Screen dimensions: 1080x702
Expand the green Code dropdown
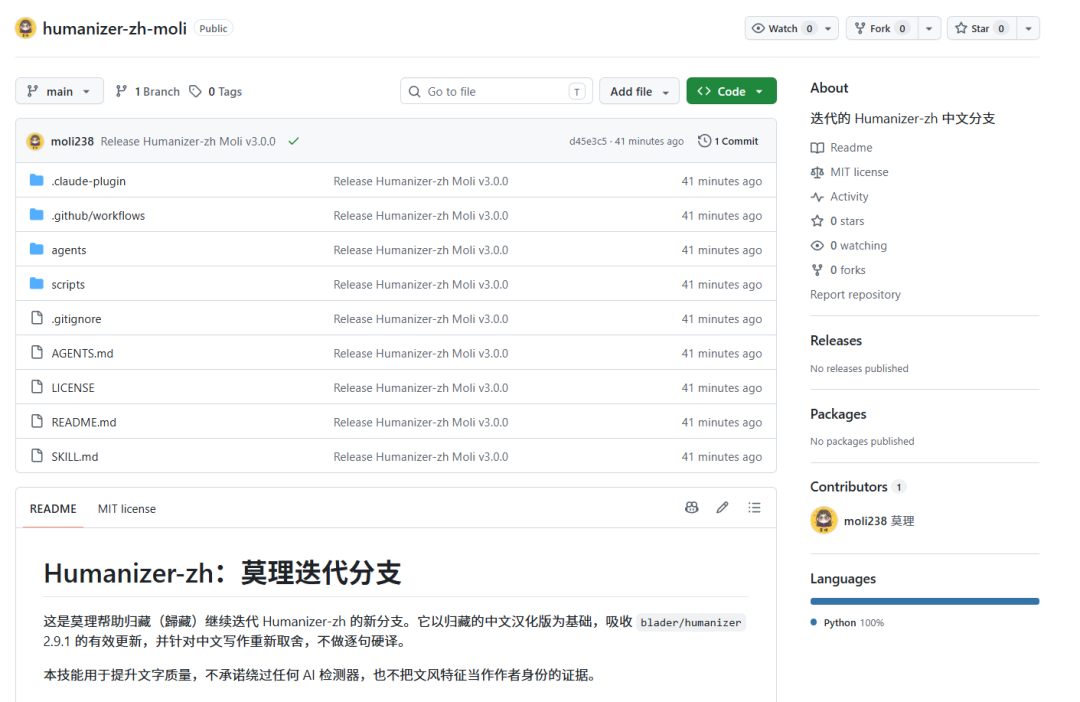point(731,91)
